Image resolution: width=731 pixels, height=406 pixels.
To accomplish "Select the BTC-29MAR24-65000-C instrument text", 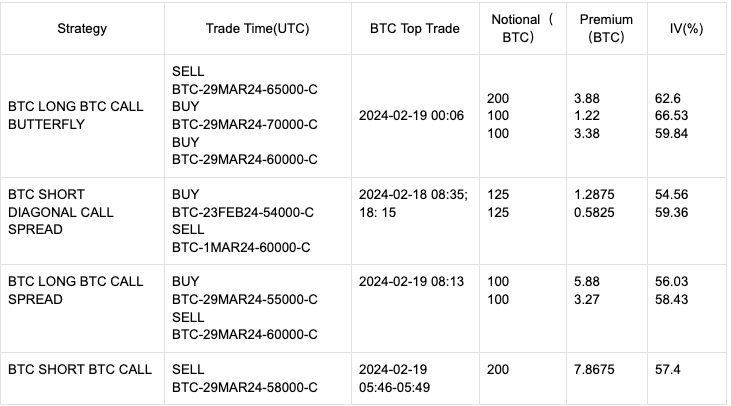I will pyautogui.click(x=245, y=90).
